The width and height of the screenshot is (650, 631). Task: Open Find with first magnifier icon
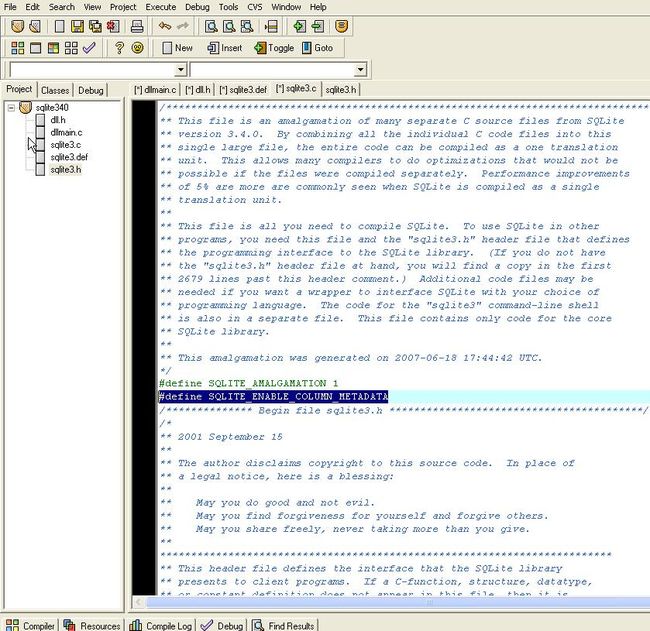point(211,27)
